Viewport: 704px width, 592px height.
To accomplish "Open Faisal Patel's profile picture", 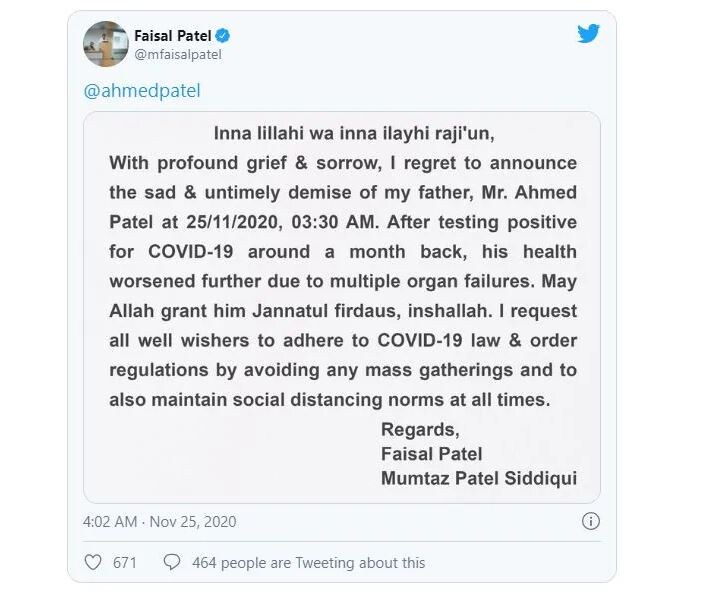I will [x=106, y=44].
